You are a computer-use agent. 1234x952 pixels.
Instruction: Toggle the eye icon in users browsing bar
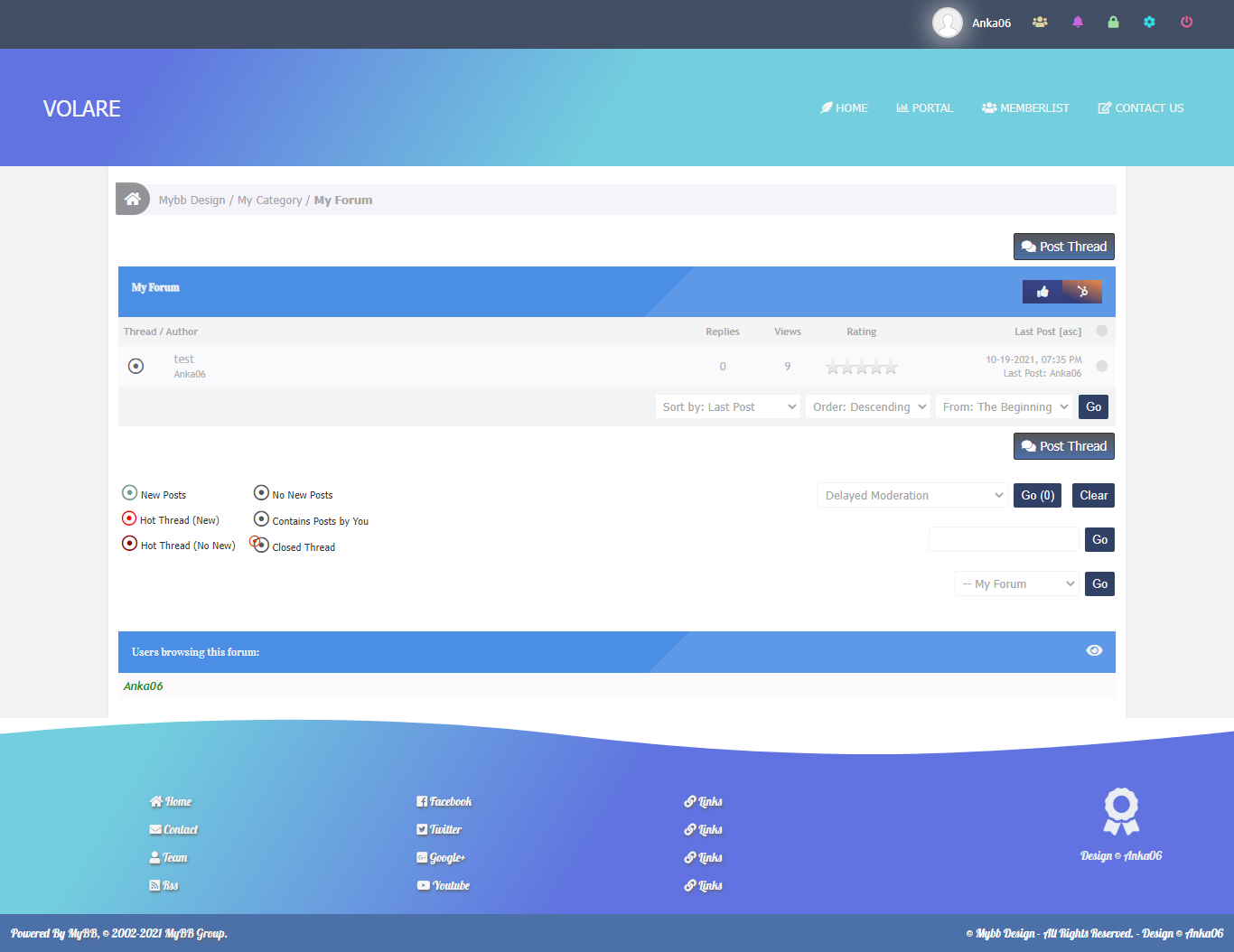pyautogui.click(x=1094, y=651)
